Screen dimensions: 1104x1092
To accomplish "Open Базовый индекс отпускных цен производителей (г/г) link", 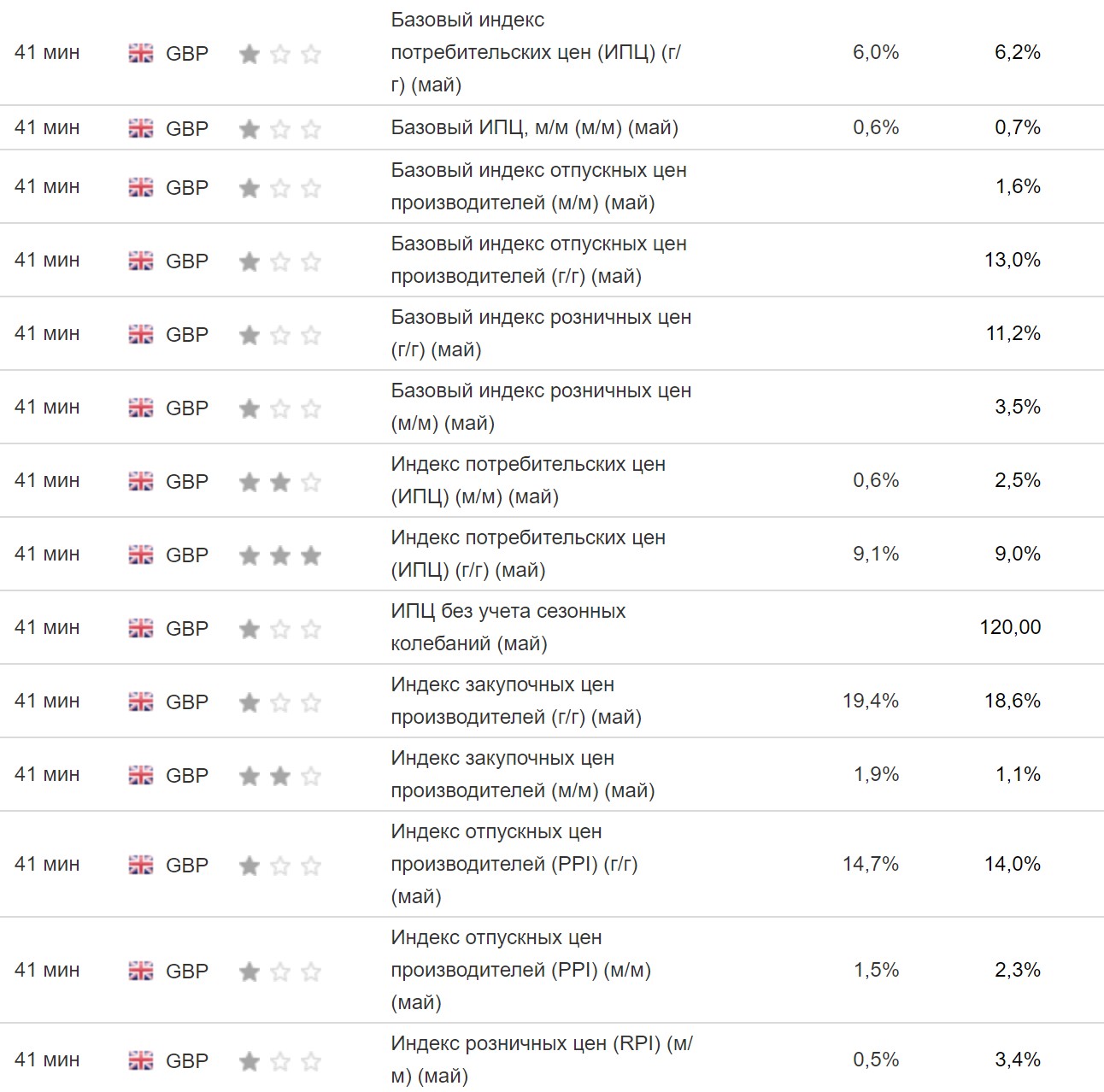I will (x=538, y=260).
